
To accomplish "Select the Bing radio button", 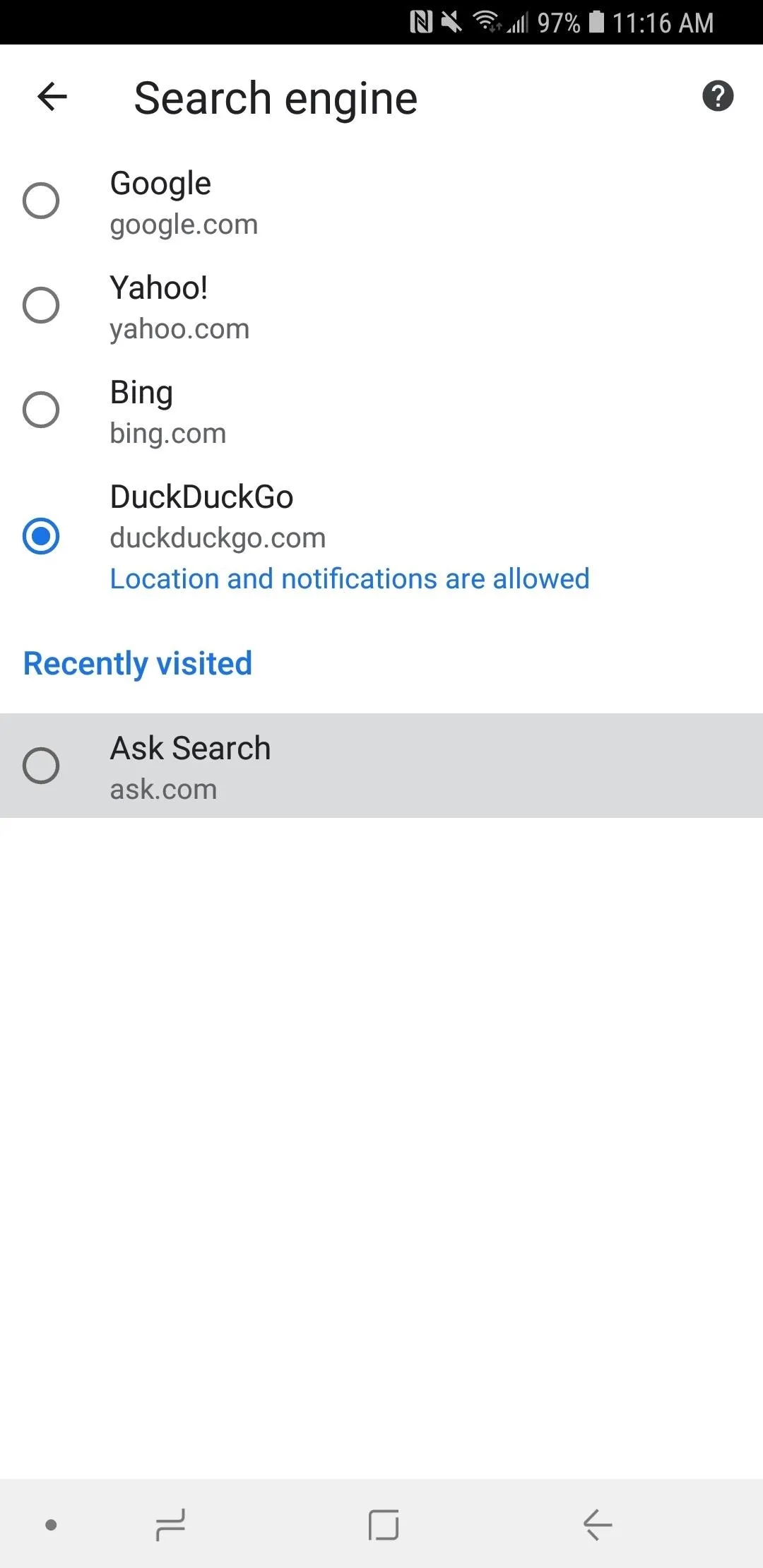I will pos(41,410).
